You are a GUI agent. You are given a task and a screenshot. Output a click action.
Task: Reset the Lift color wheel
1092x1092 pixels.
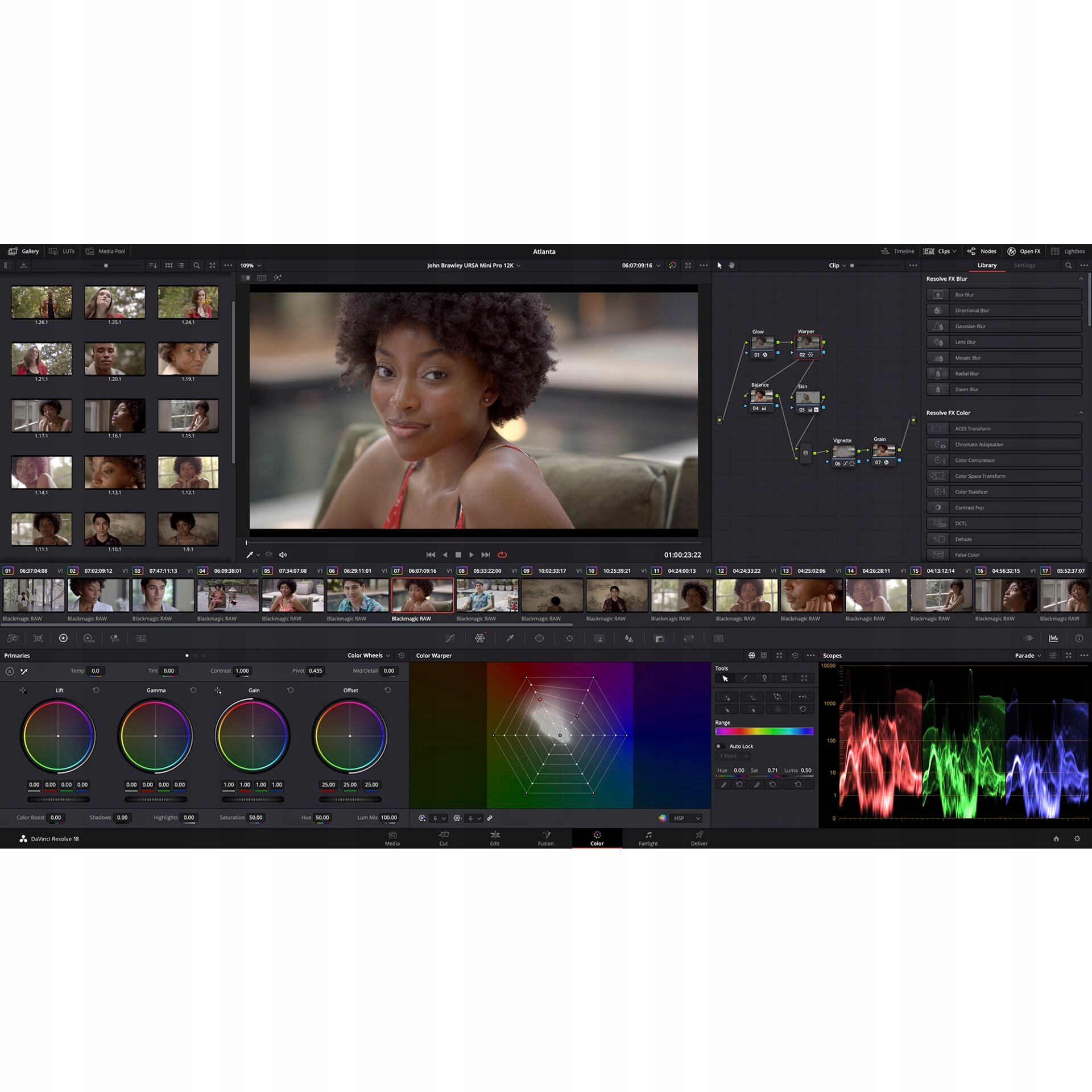click(96, 690)
